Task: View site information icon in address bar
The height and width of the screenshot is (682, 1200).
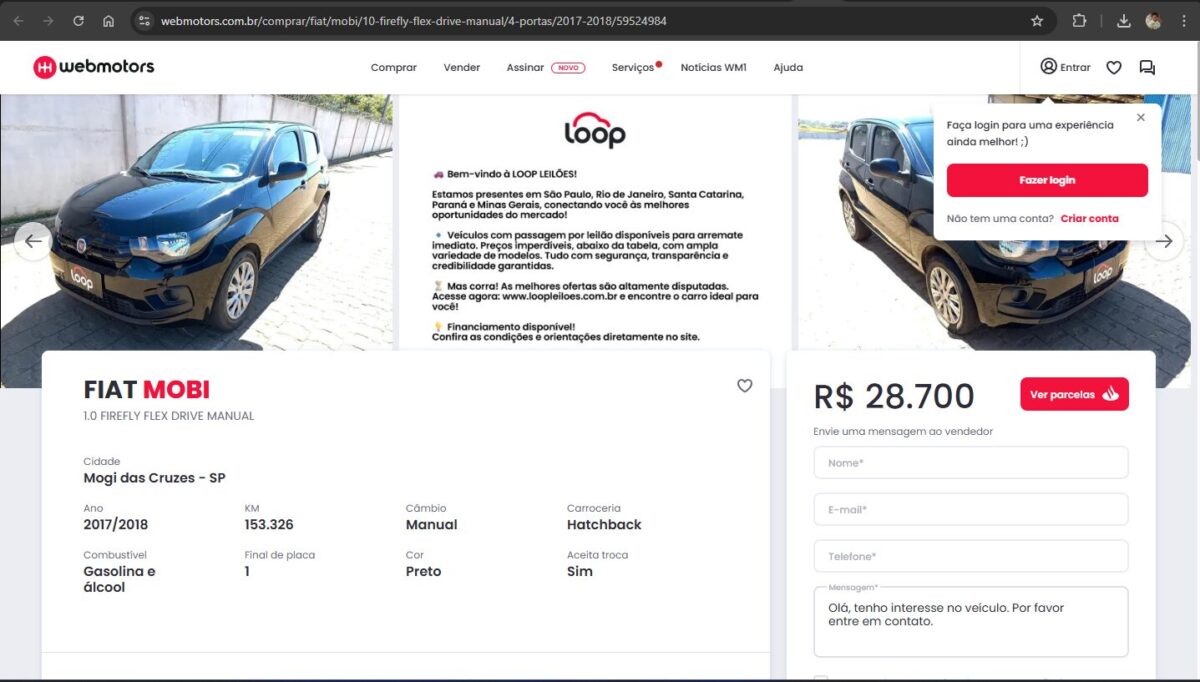Action: 144,21
